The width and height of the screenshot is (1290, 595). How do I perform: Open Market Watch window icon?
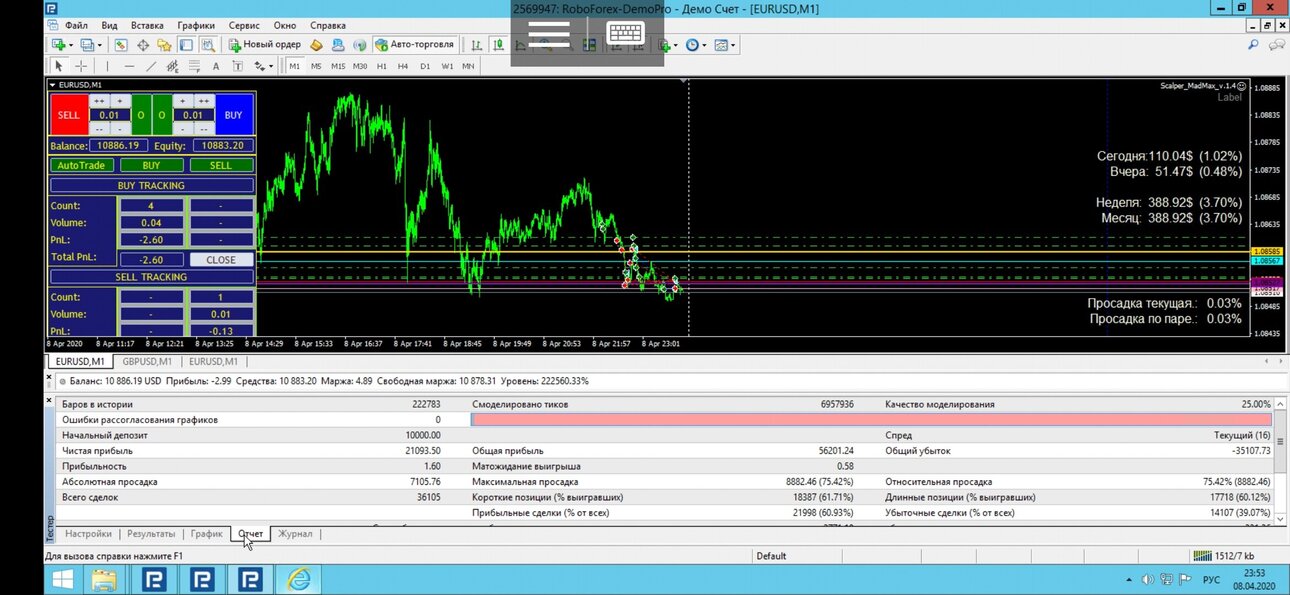(121, 45)
